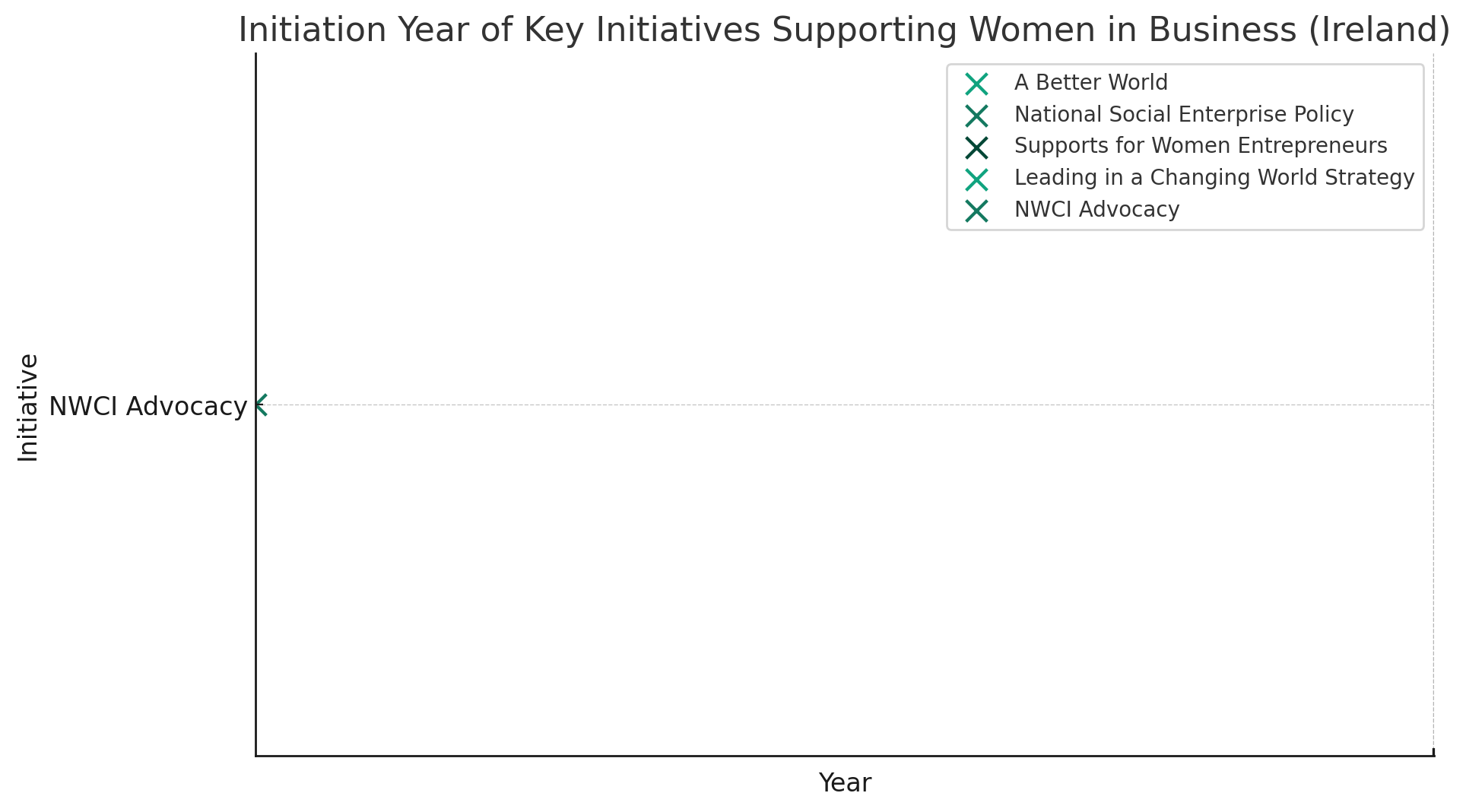Viewport: 1466px width, 812px height.
Task: Click the National Social Enterprise Policy legend marker
Action: pyautogui.click(x=976, y=116)
